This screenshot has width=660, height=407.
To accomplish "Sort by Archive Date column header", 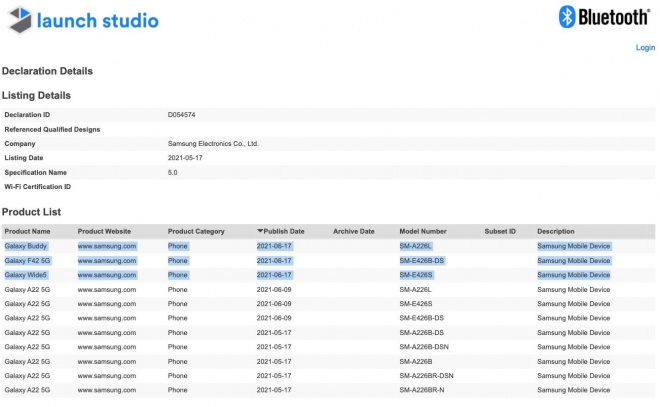I will pyautogui.click(x=353, y=231).
